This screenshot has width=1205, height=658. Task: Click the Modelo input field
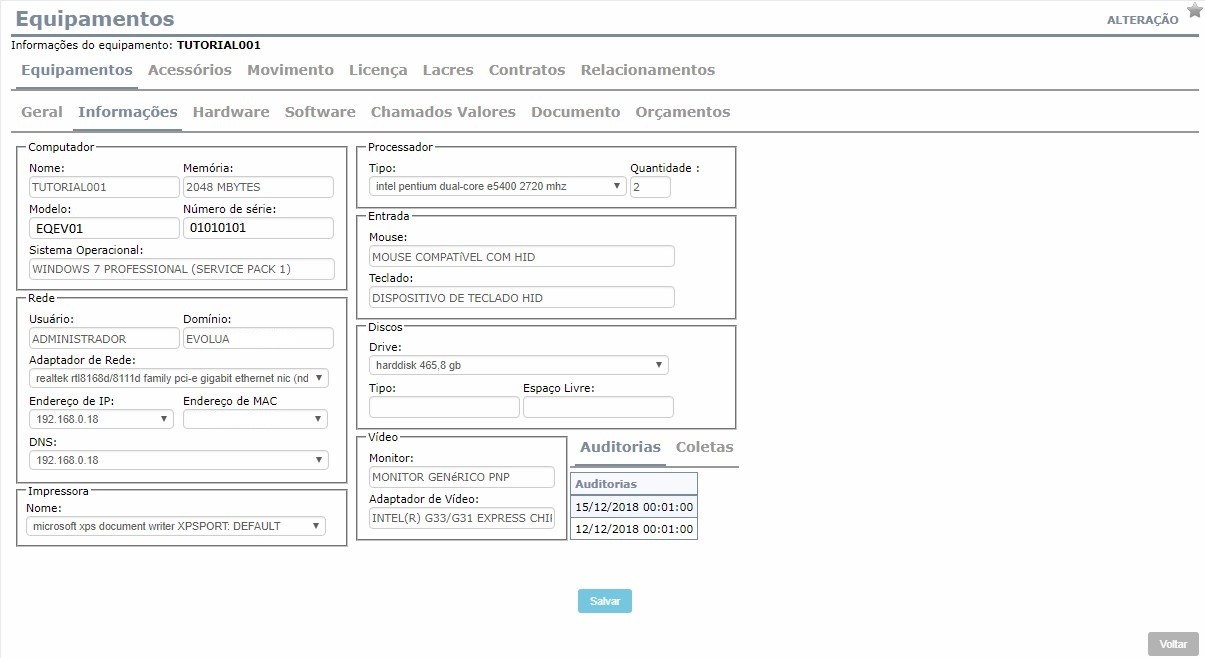(x=103, y=228)
